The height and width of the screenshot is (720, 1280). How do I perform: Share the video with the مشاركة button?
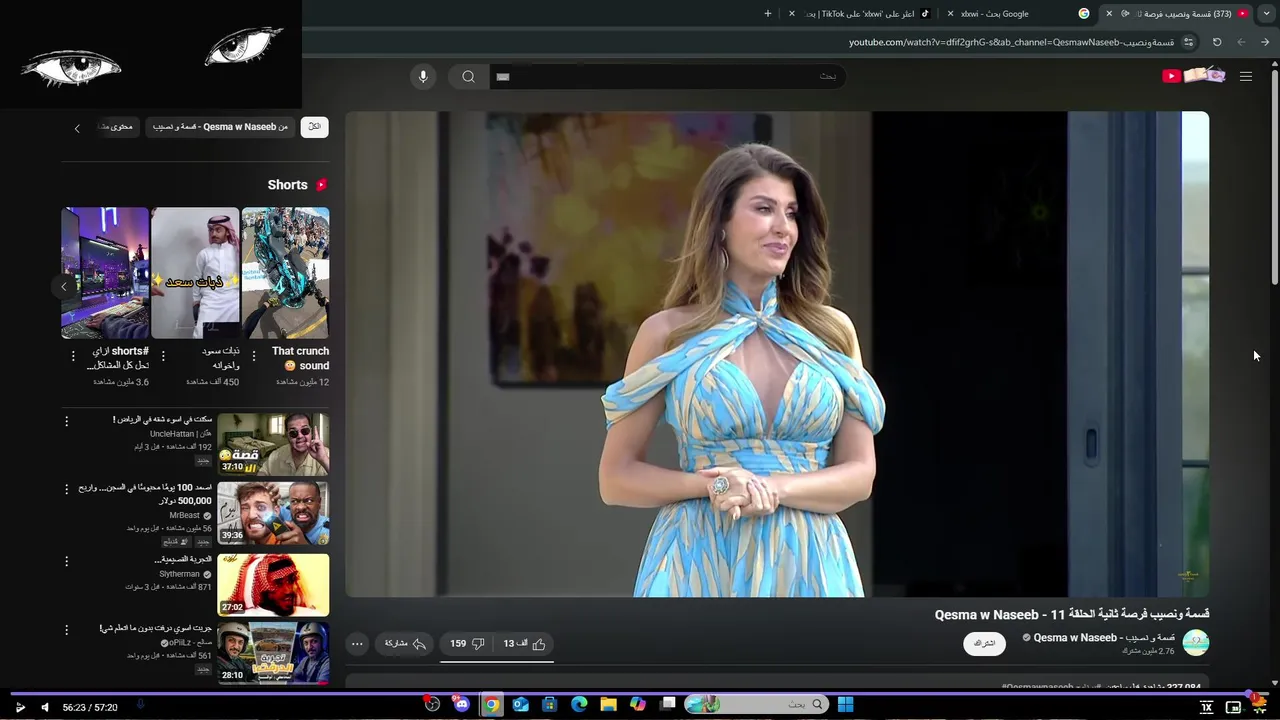406,644
